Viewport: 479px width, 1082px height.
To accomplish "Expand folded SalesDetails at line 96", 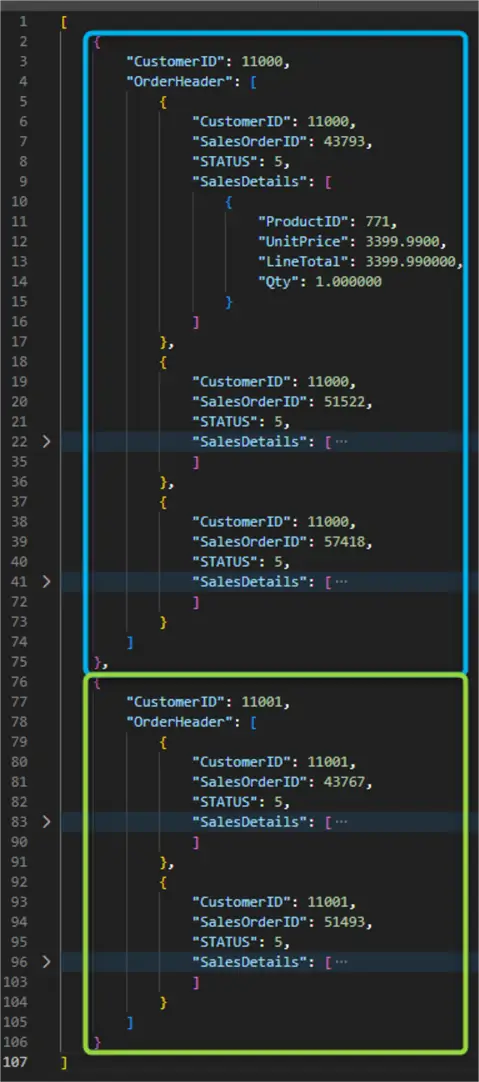I will pos(46,962).
